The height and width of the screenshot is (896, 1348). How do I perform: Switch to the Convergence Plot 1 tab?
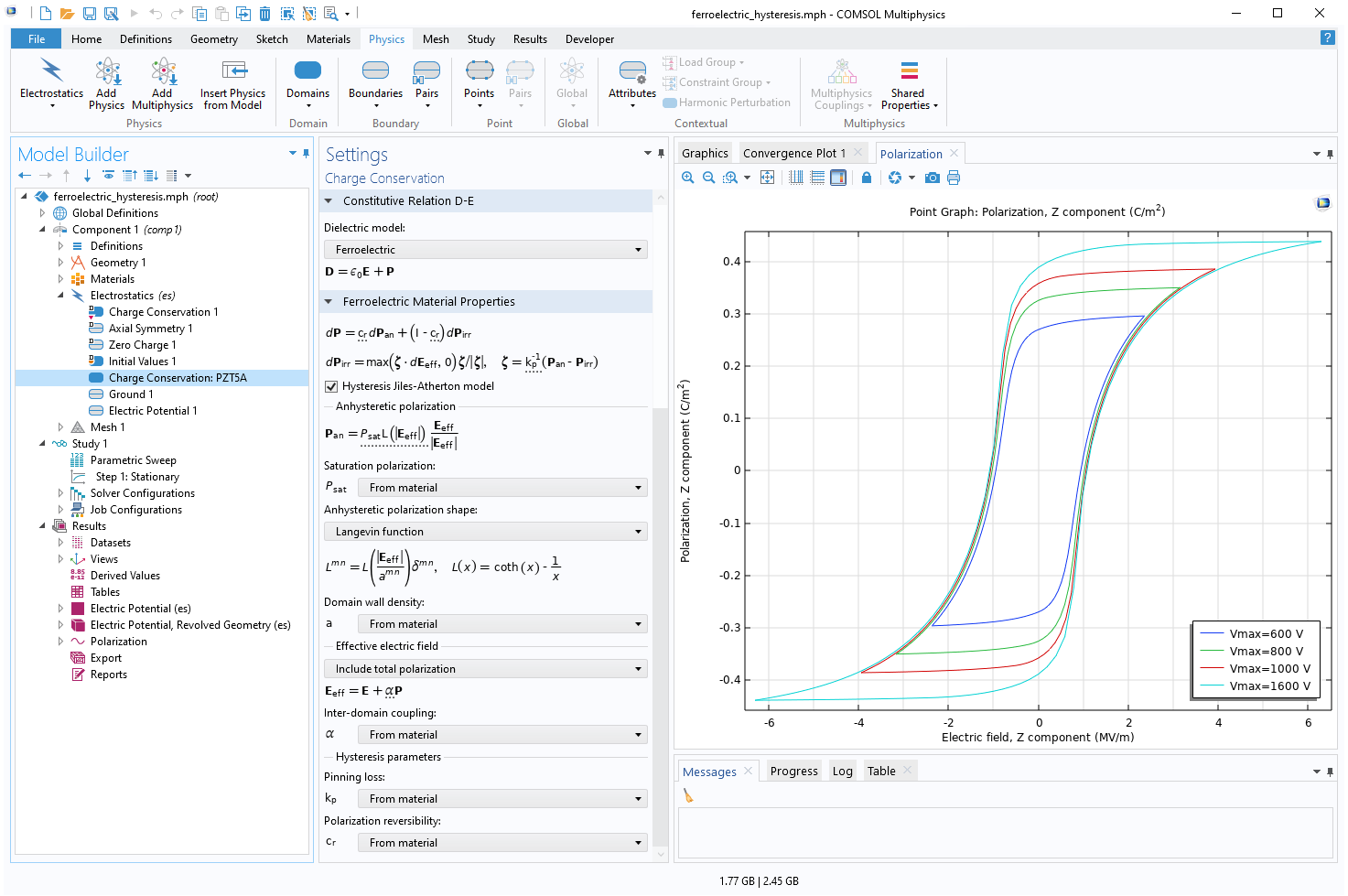click(793, 154)
